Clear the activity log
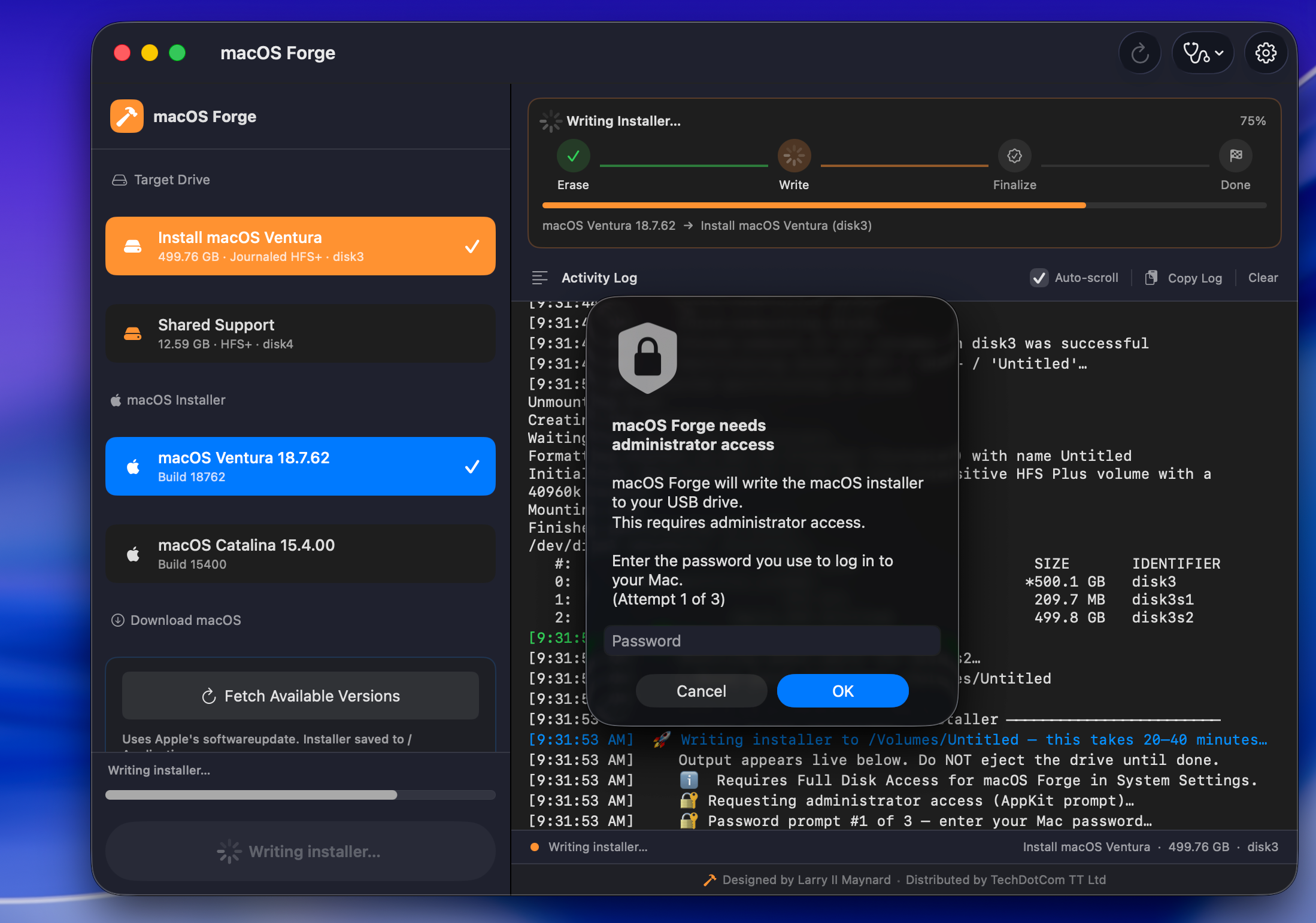This screenshot has width=1316, height=923. [x=1263, y=278]
